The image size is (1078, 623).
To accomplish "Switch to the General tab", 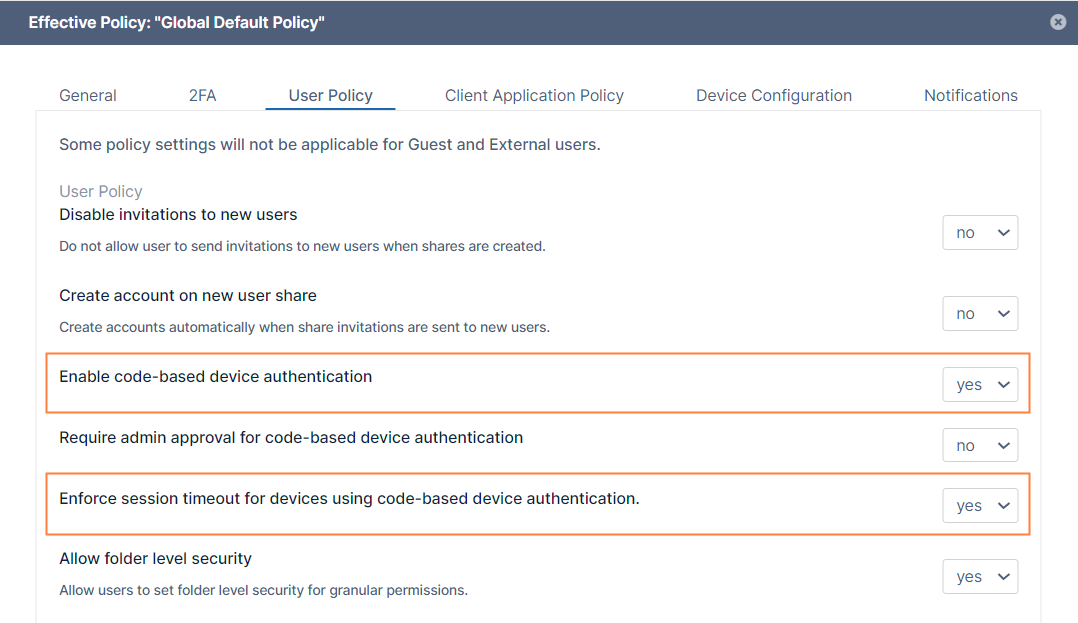I will (x=88, y=95).
